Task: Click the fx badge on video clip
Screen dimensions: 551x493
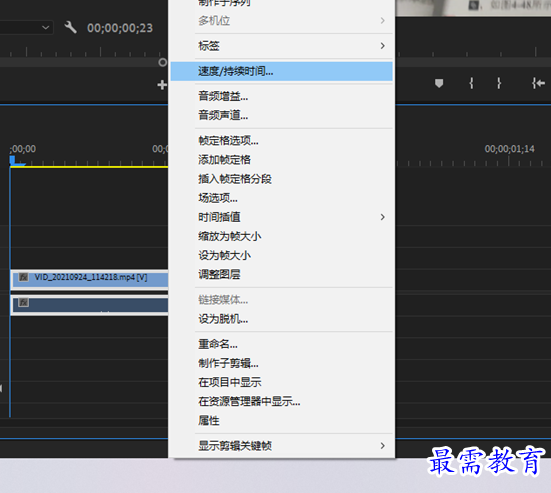Action: coord(24,277)
